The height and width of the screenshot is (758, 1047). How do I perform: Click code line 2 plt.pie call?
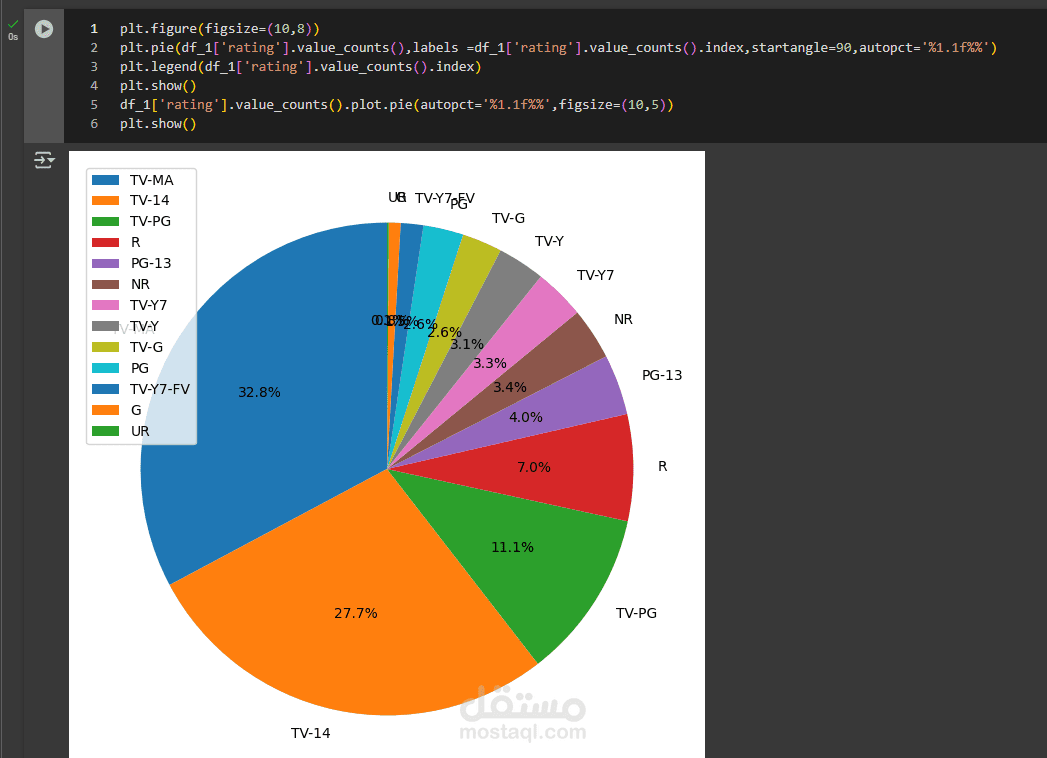point(558,47)
